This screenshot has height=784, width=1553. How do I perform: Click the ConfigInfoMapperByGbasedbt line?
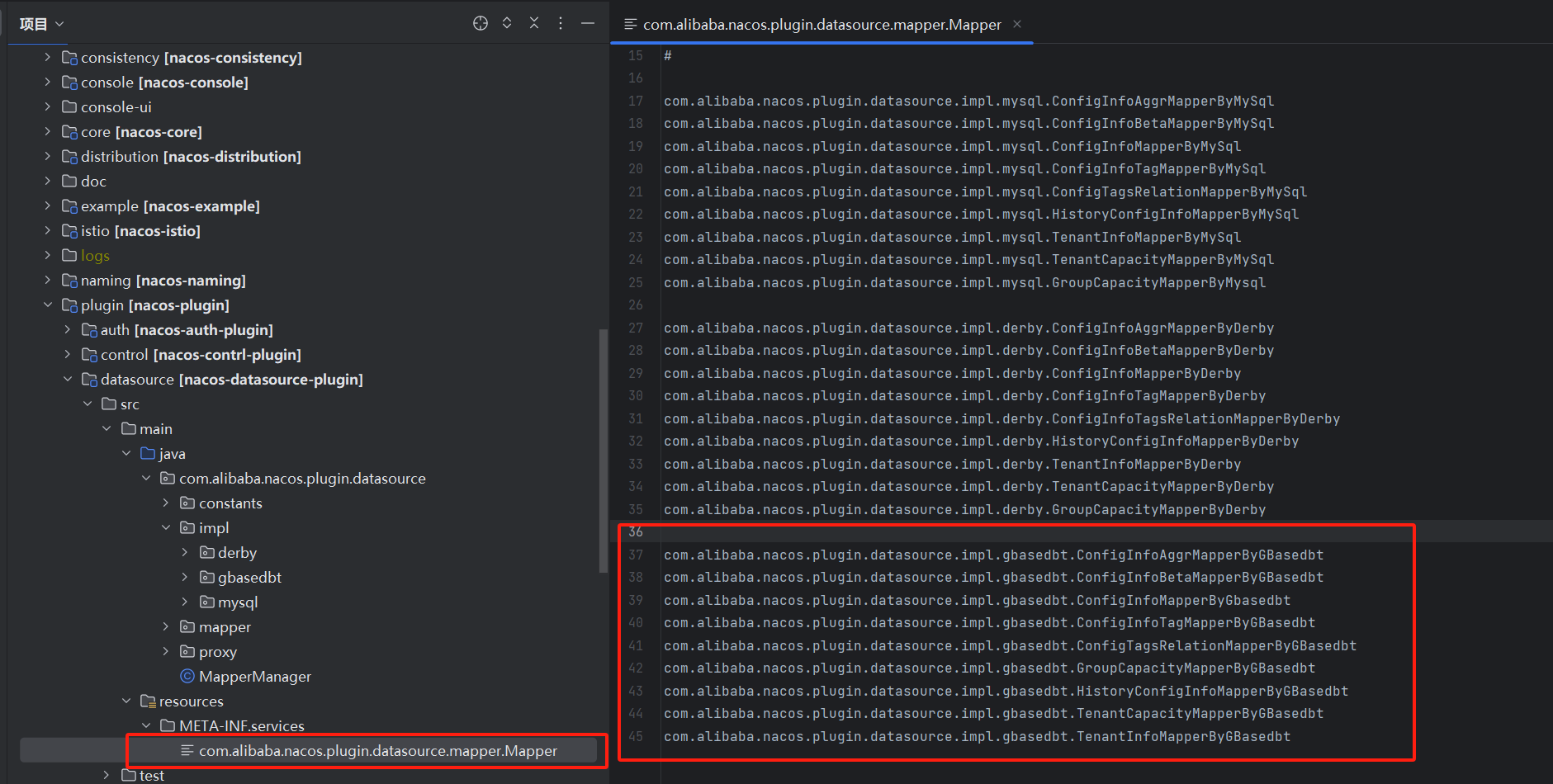click(x=978, y=600)
